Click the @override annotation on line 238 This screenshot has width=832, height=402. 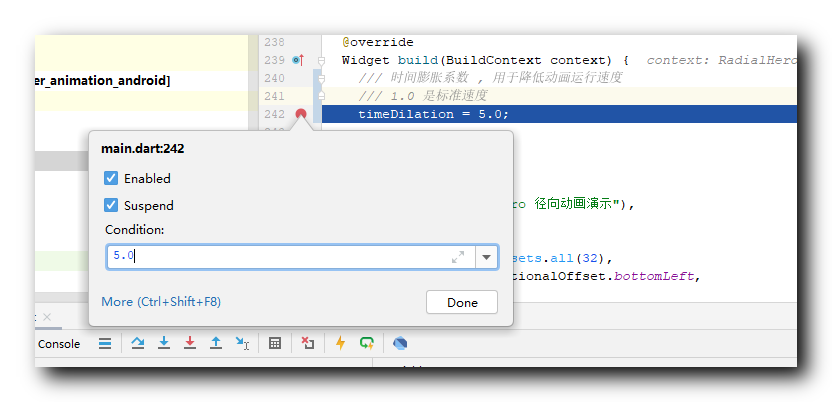(x=378, y=42)
